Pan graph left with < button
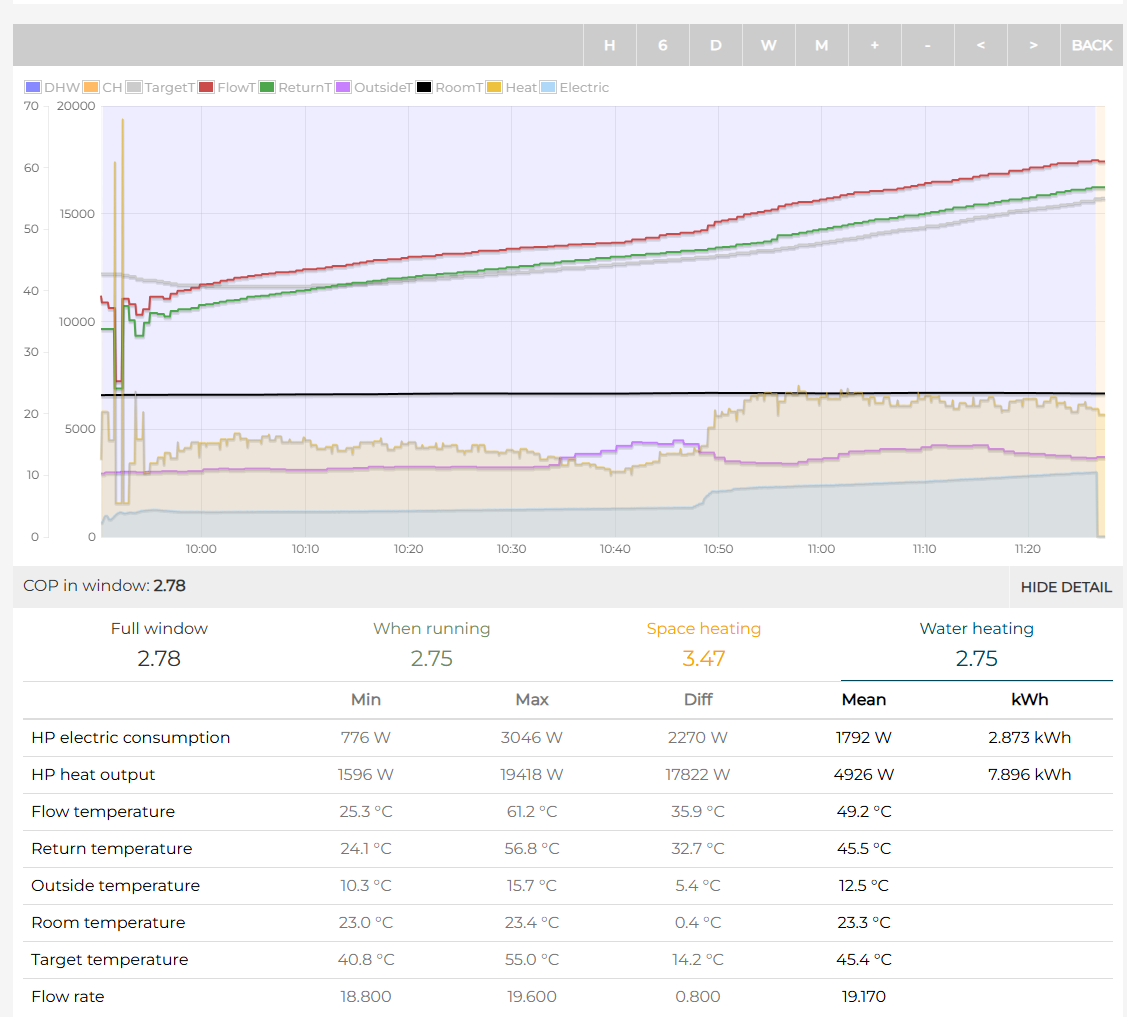Viewport: 1127px width, 1017px height. click(x=980, y=45)
